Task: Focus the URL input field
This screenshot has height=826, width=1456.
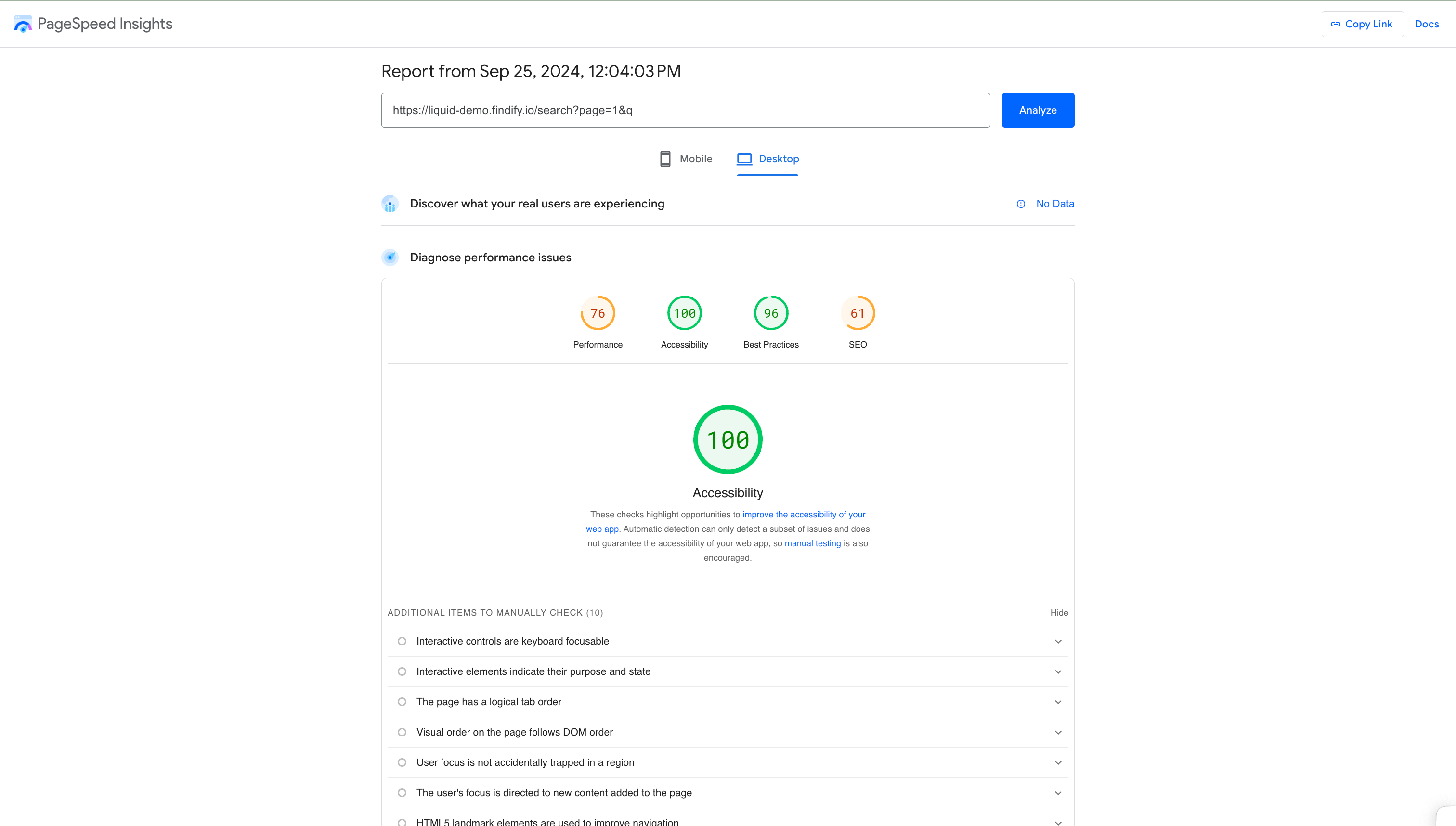Action: 685,110
